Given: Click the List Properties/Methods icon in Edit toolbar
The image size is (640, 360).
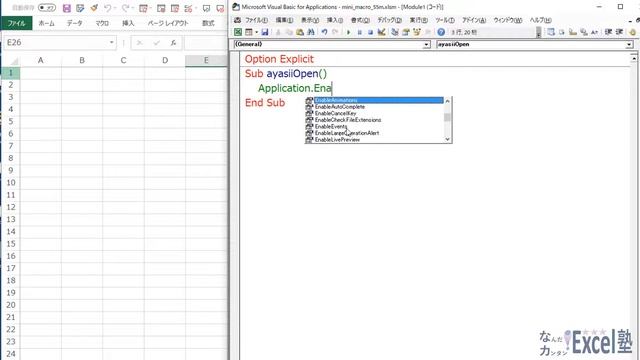Looking at the screenshot, I should (551, 32).
